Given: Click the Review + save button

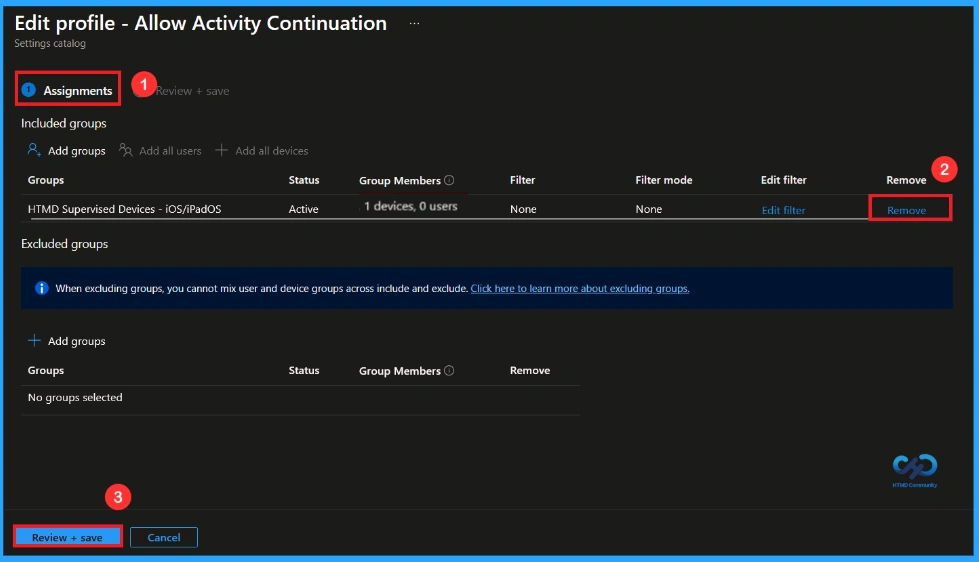Looking at the screenshot, I should coord(67,537).
